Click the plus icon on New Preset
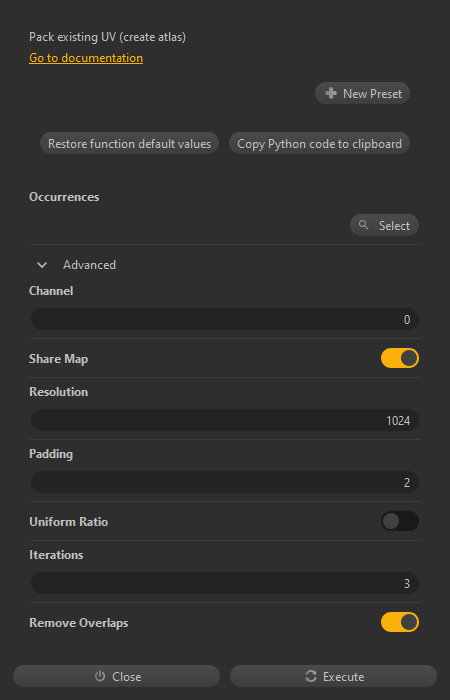 pyautogui.click(x=331, y=93)
